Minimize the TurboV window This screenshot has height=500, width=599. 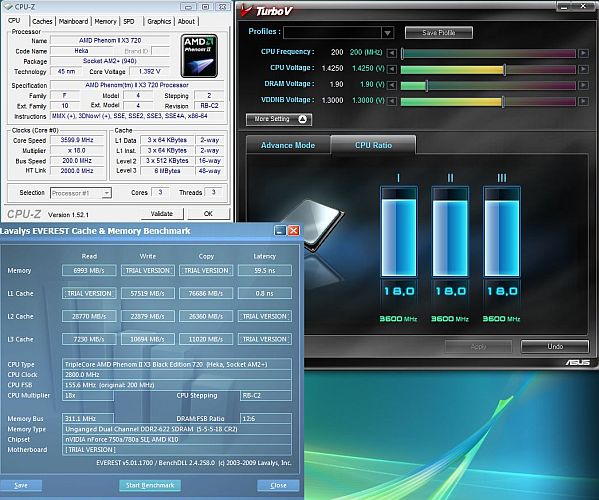(x=564, y=6)
